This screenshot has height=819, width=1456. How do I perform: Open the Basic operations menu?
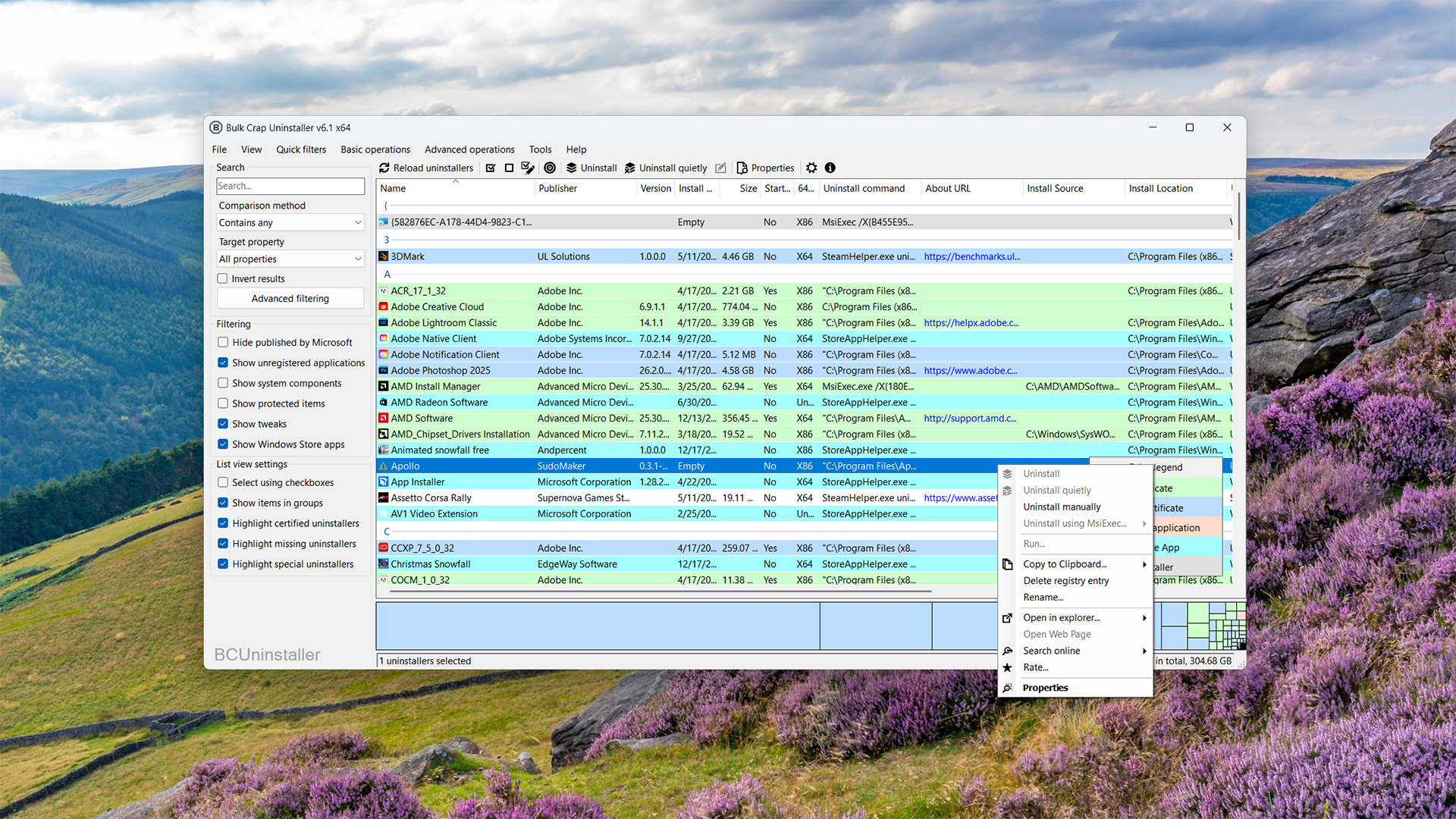(375, 149)
